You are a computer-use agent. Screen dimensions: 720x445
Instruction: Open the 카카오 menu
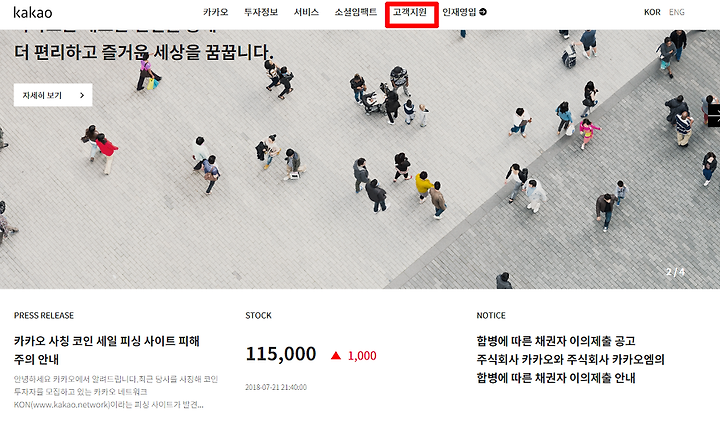point(216,12)
